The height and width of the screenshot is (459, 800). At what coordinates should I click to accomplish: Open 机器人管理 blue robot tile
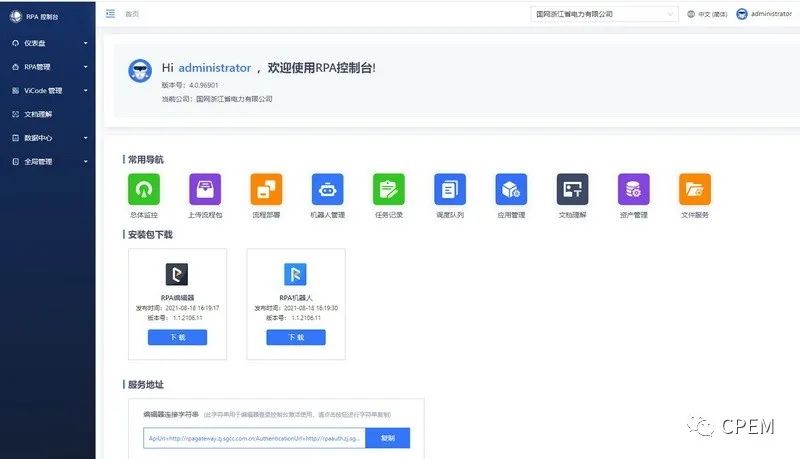[x=328, y=189]
